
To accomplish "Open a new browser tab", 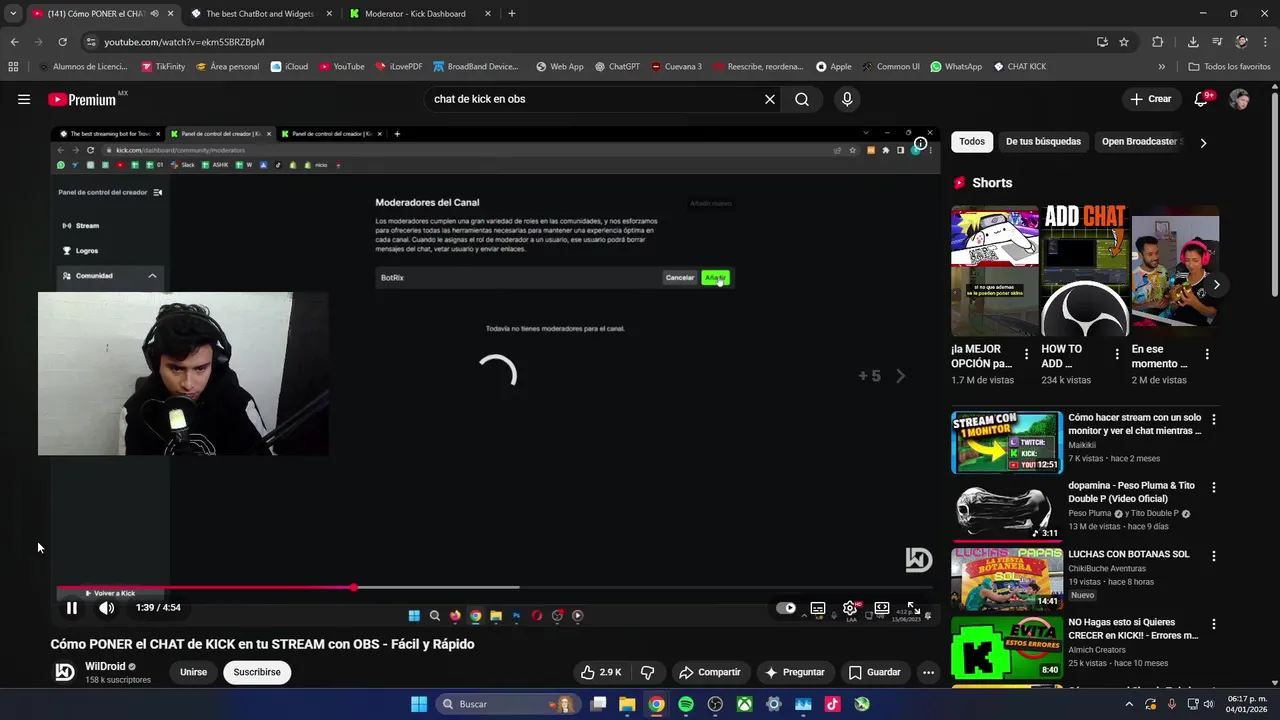I will 512,14.
